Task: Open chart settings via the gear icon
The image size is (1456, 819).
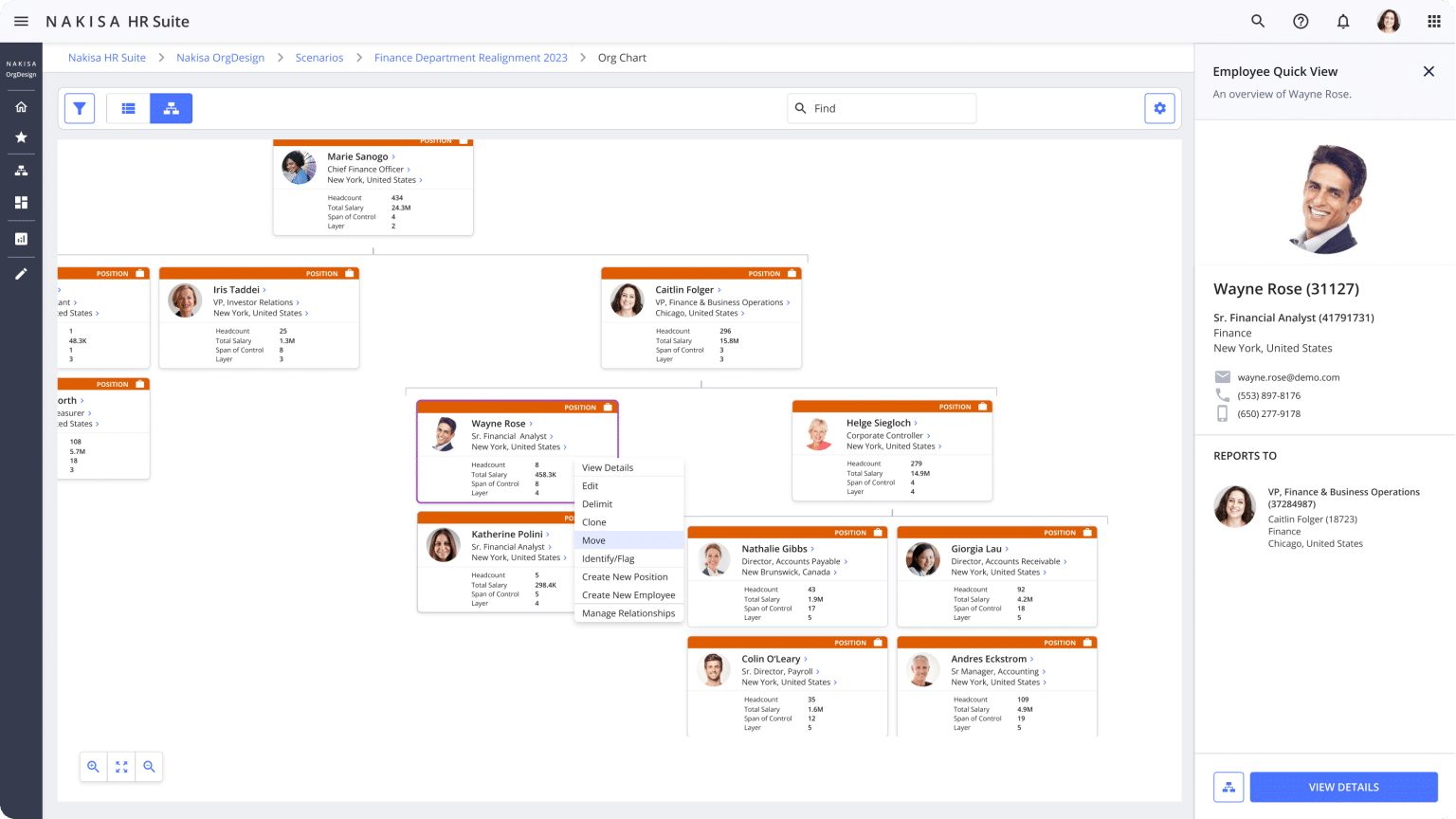Action: (1159, 107)
